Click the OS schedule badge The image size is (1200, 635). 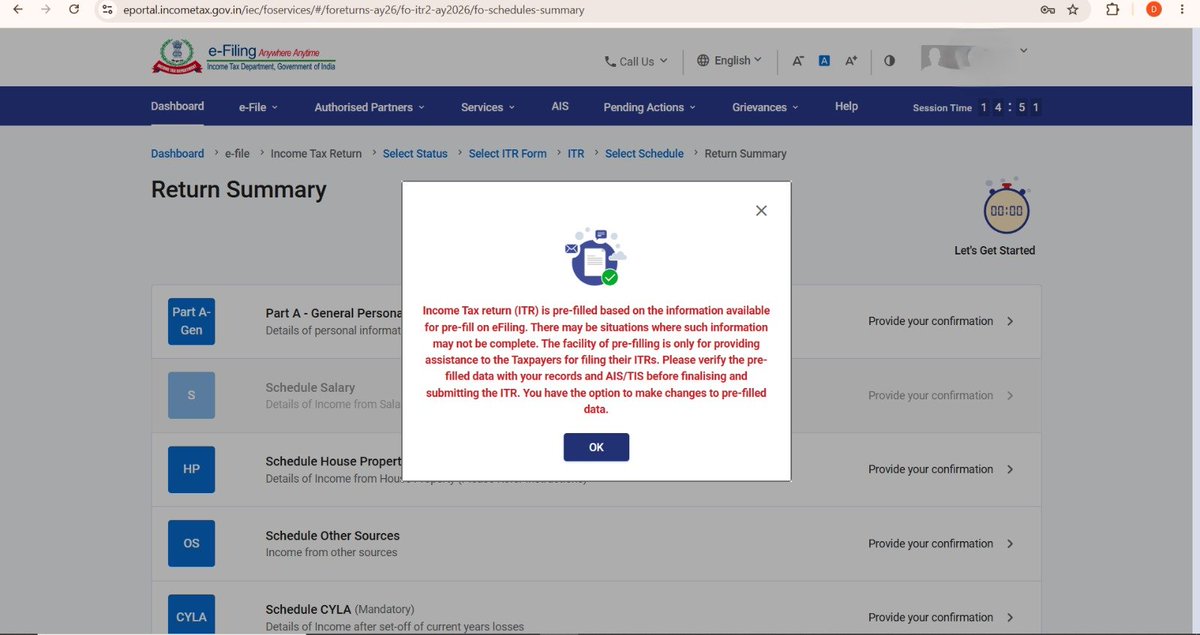pyautogui.click(x=192, y=543)
